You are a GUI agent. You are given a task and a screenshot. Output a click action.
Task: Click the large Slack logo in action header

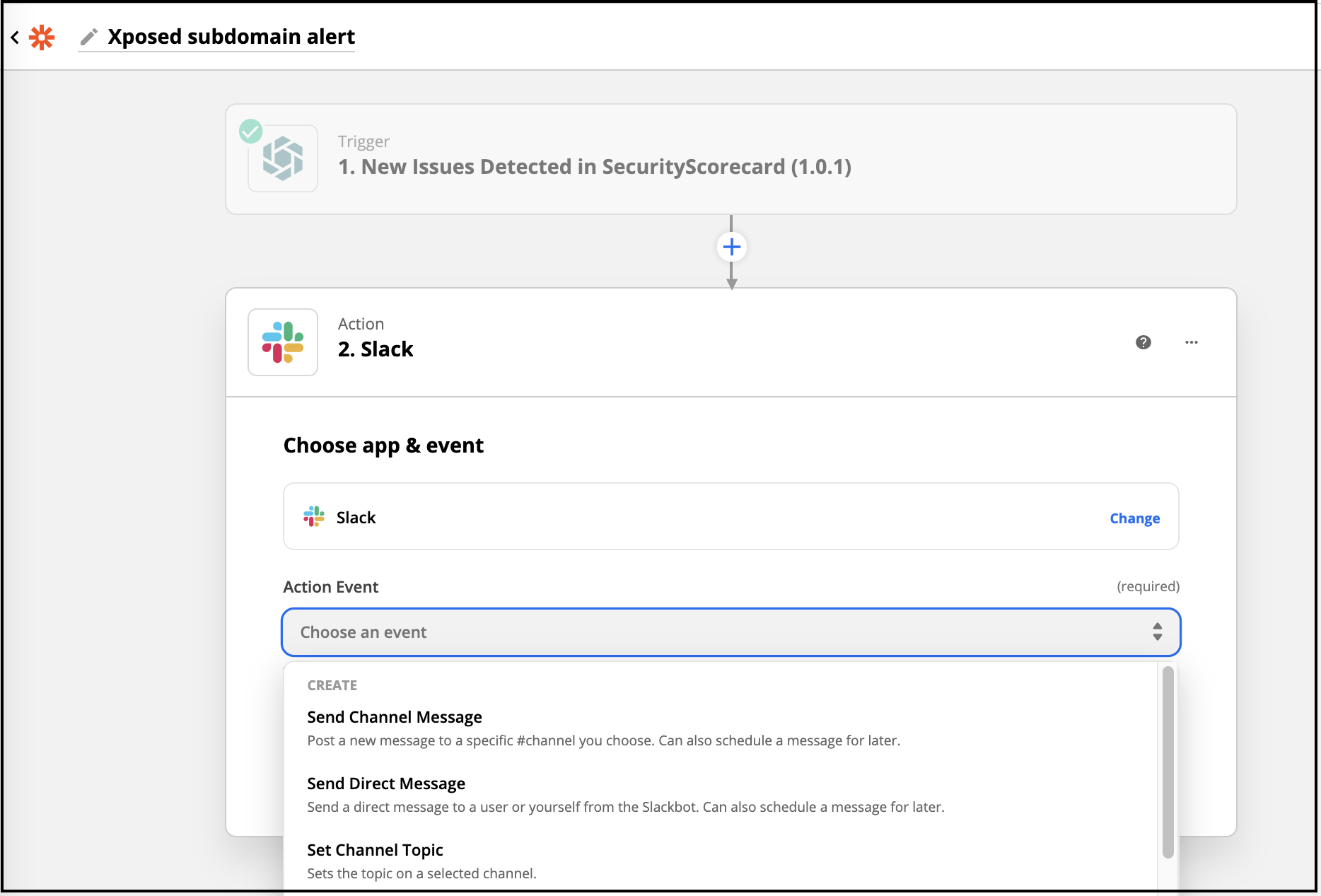(283, 342)
